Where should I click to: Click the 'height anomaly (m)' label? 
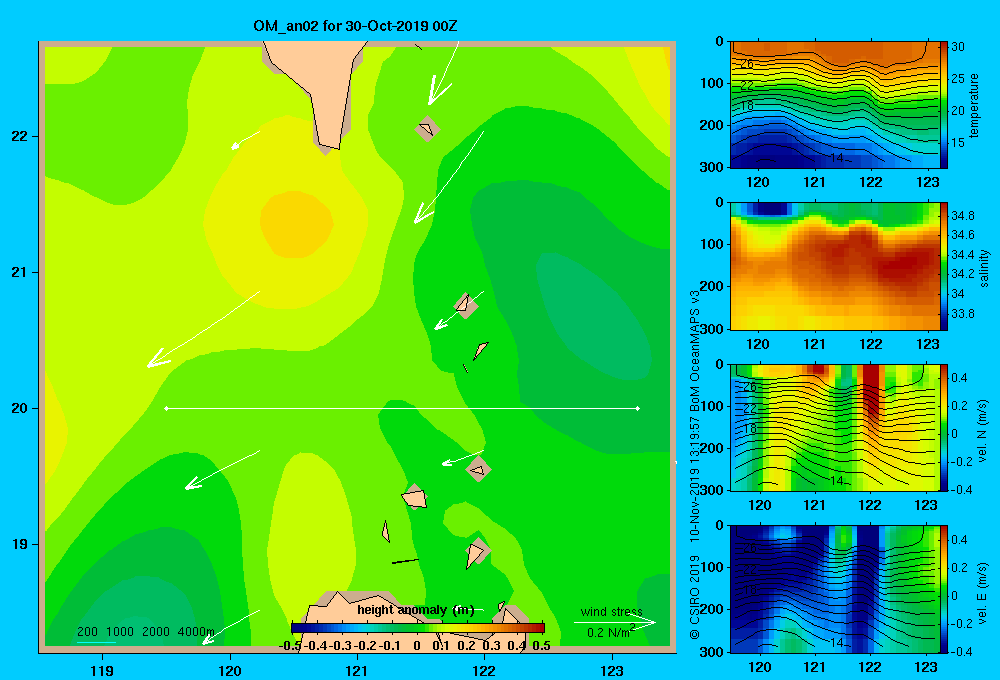click(x=415, y=610)
